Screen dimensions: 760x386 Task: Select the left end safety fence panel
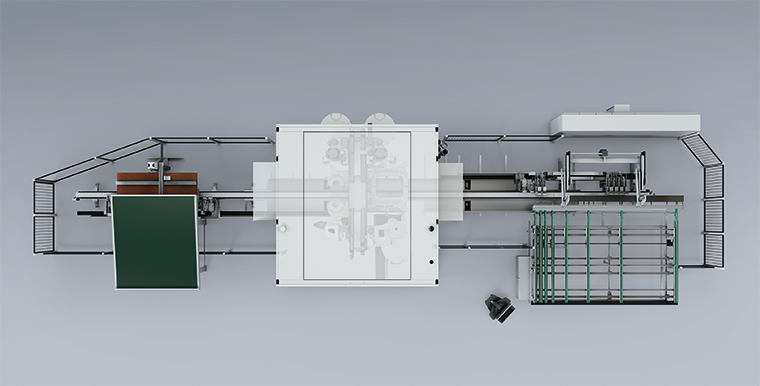pyautogui.click(x=44, y=216)
